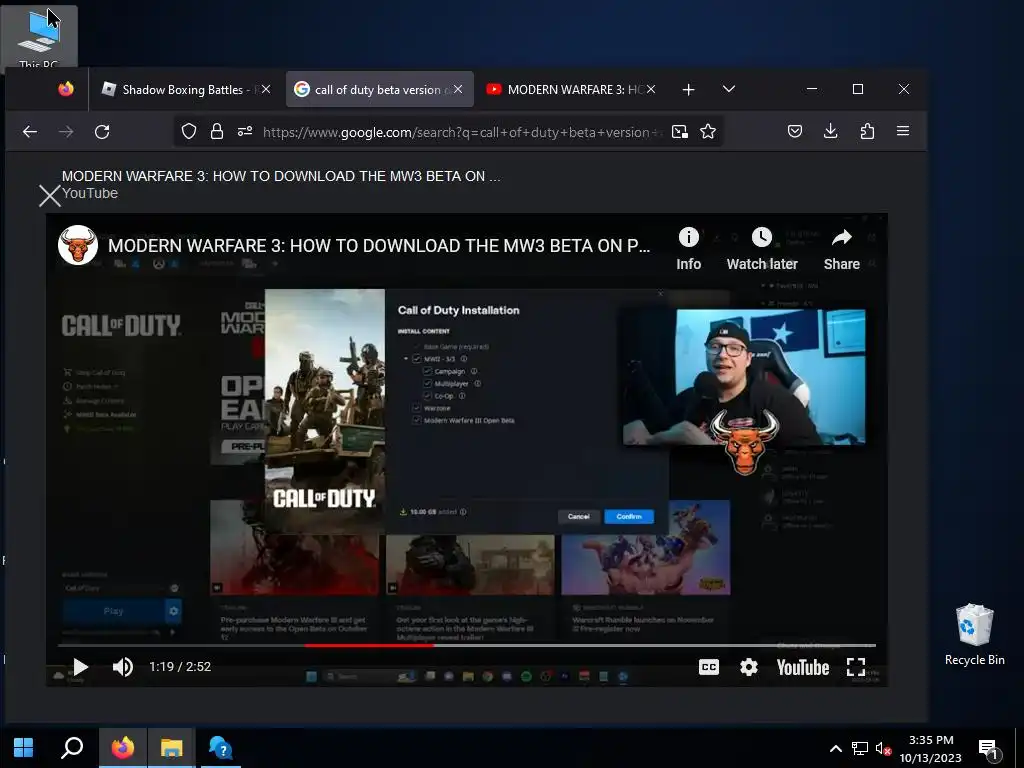Click the google.com address bar URL
1024x768 pixels.
[x=460, y=133]
